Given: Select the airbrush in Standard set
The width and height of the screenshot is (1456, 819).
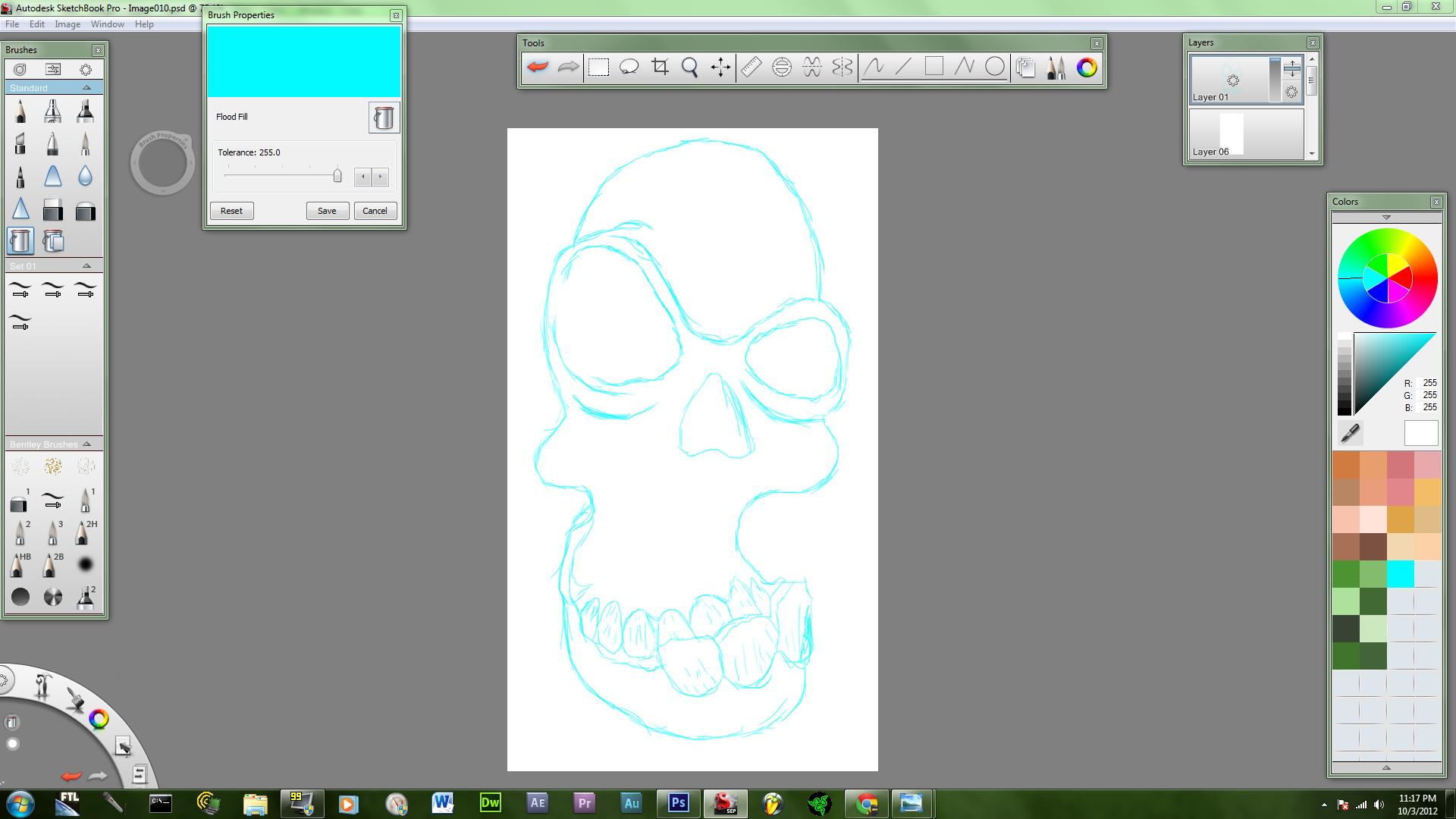Looking at the screenshot, I should click(52, 111).
